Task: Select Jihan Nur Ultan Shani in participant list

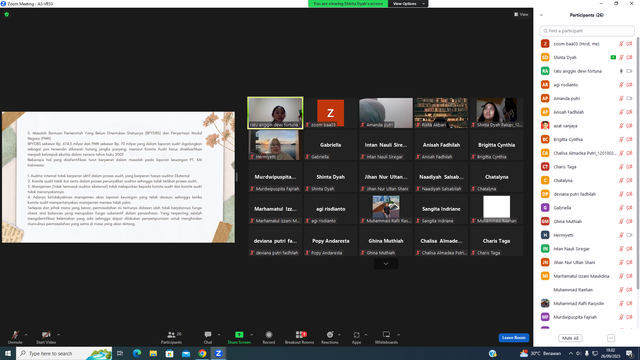Action: click(x=587, y=262)
